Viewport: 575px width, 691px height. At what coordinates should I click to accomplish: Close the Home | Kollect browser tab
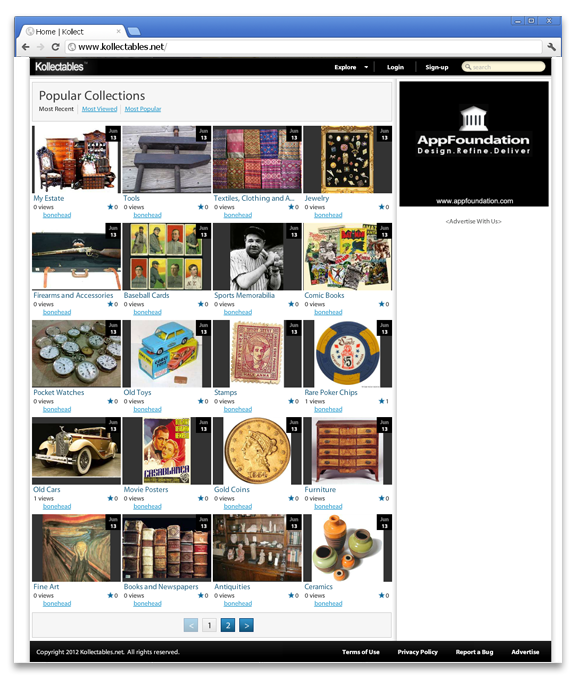pyautogui.click(x=119, y=31)
